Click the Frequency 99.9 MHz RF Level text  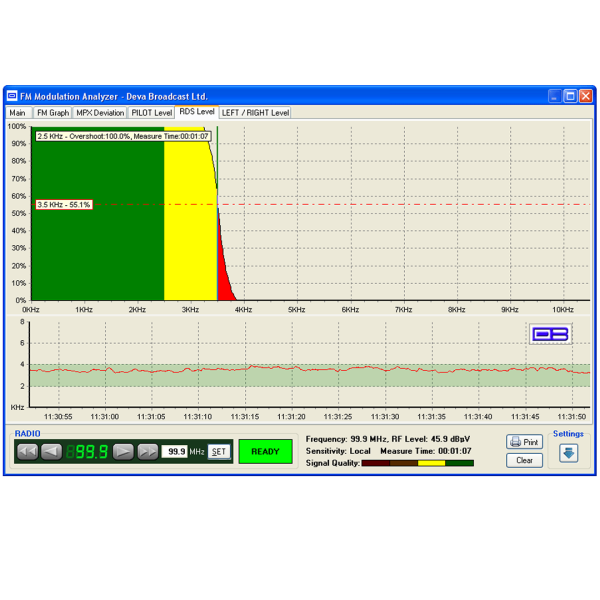pos(388,439)
